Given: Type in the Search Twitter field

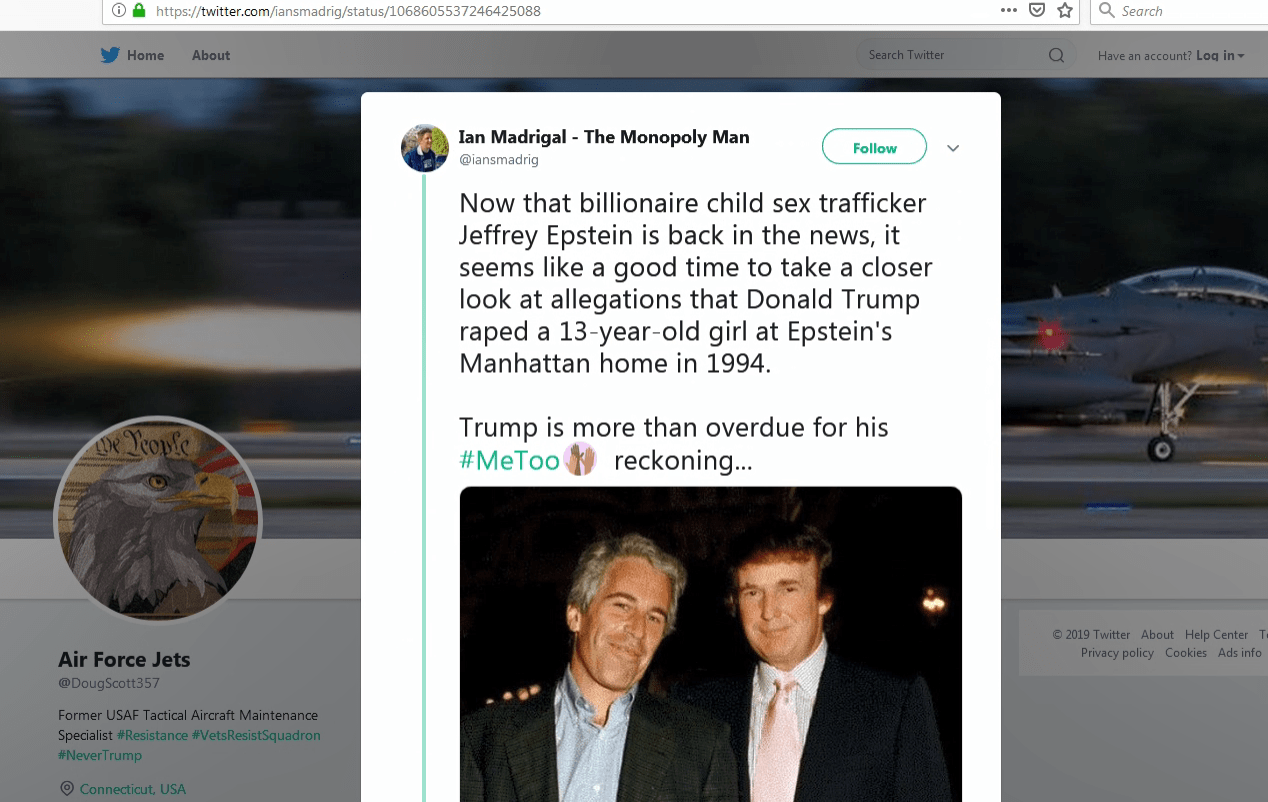Looking at the screenshot, I should tap(950, 56).
